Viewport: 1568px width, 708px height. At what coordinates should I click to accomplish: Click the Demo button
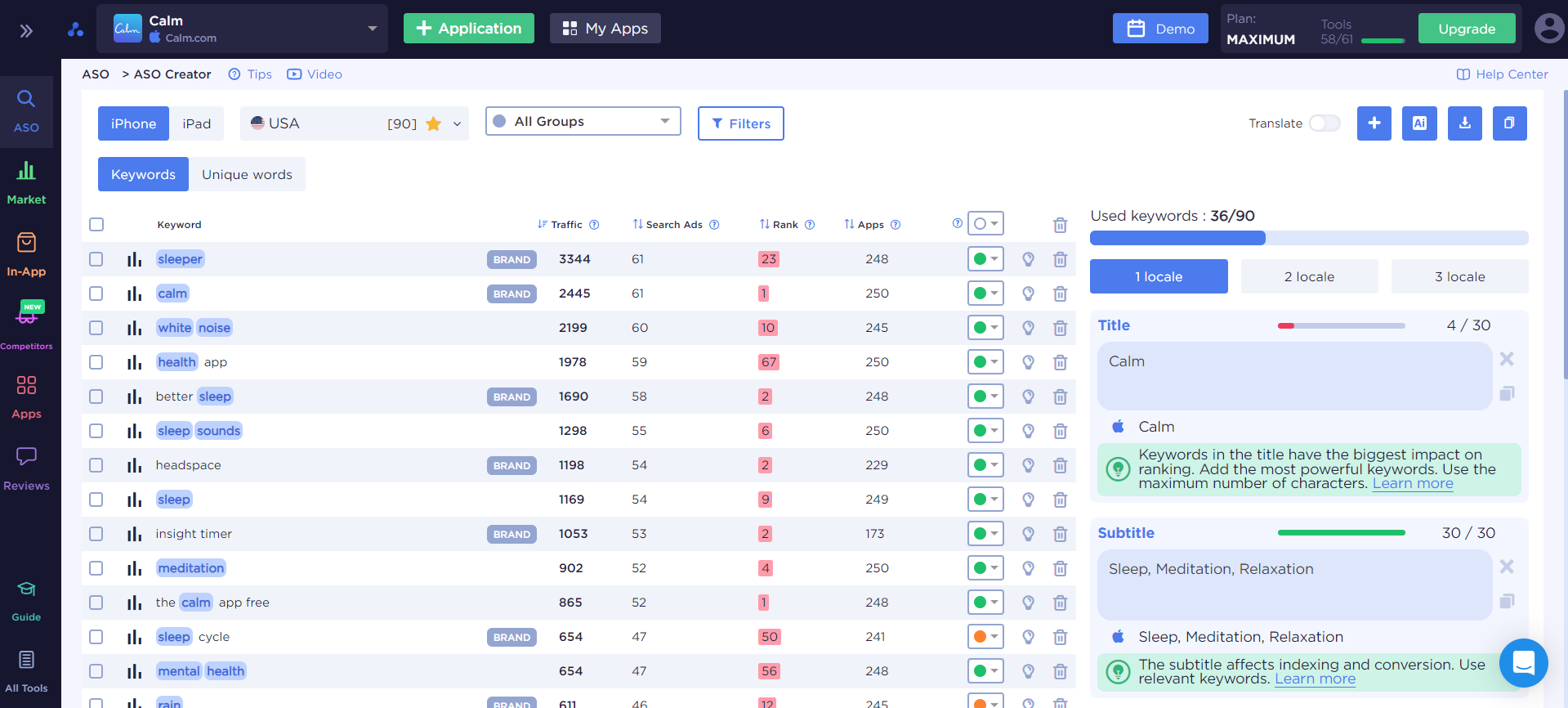[1160, 29]
